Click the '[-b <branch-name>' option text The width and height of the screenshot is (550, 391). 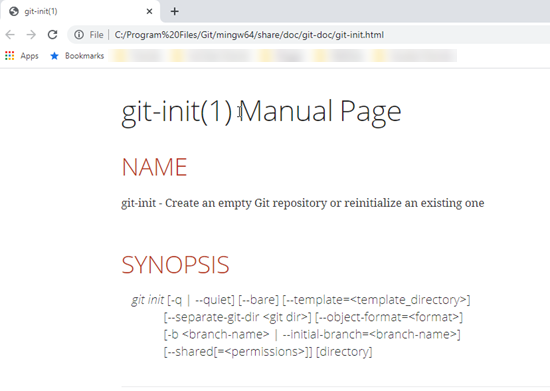pyautogui.click(x=216, y=334)
